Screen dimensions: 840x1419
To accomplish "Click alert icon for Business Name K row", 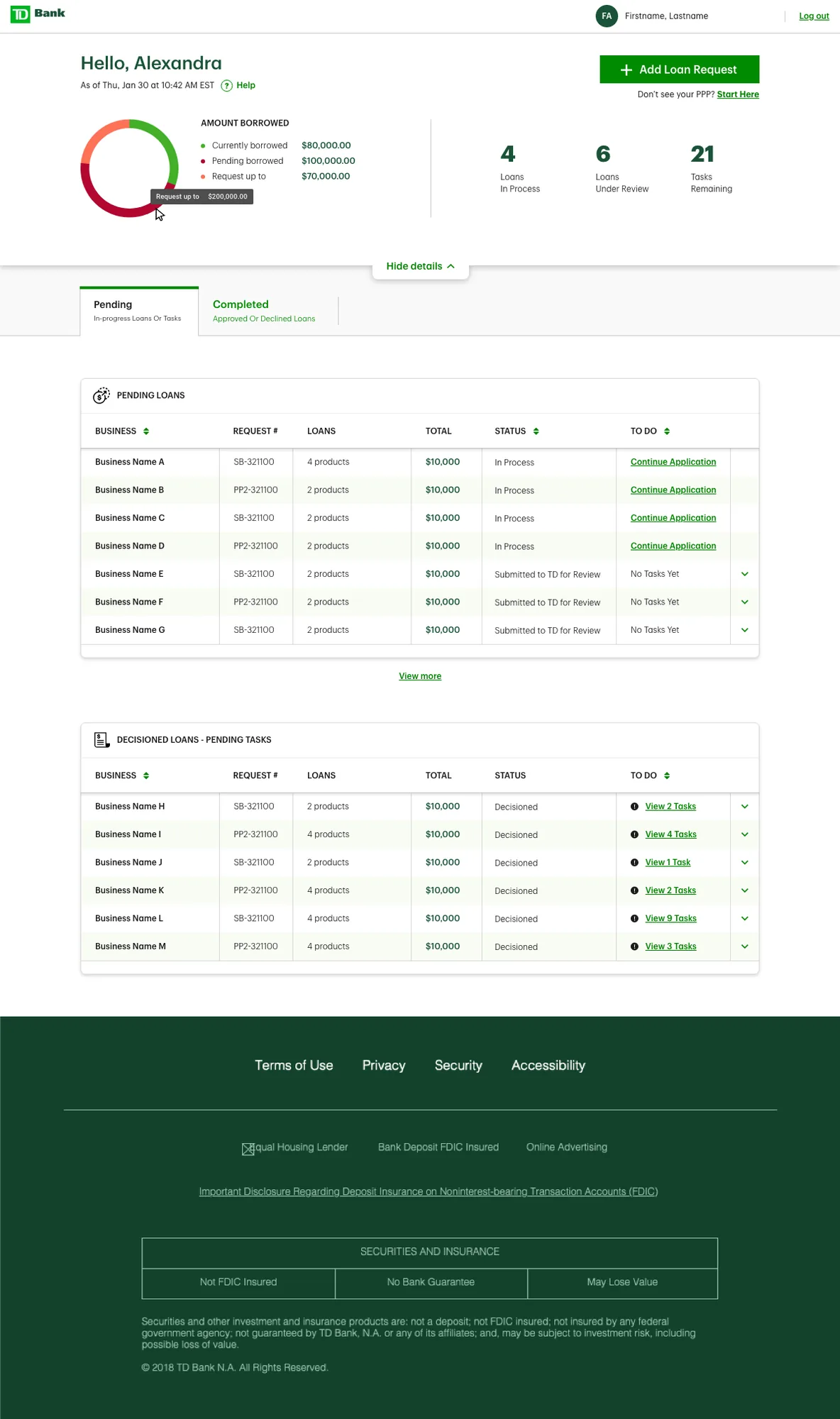I will 634,890.
